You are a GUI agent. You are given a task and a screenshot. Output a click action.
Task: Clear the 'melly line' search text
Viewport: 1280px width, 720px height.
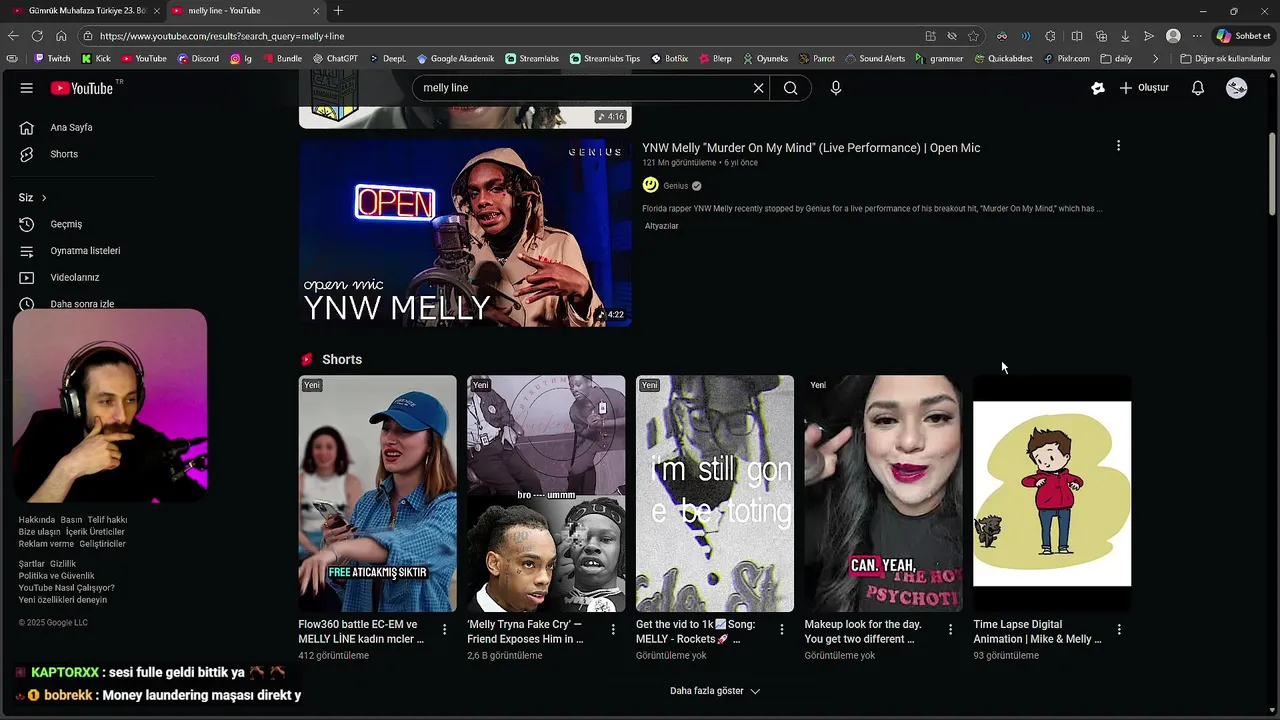(758, 88)
